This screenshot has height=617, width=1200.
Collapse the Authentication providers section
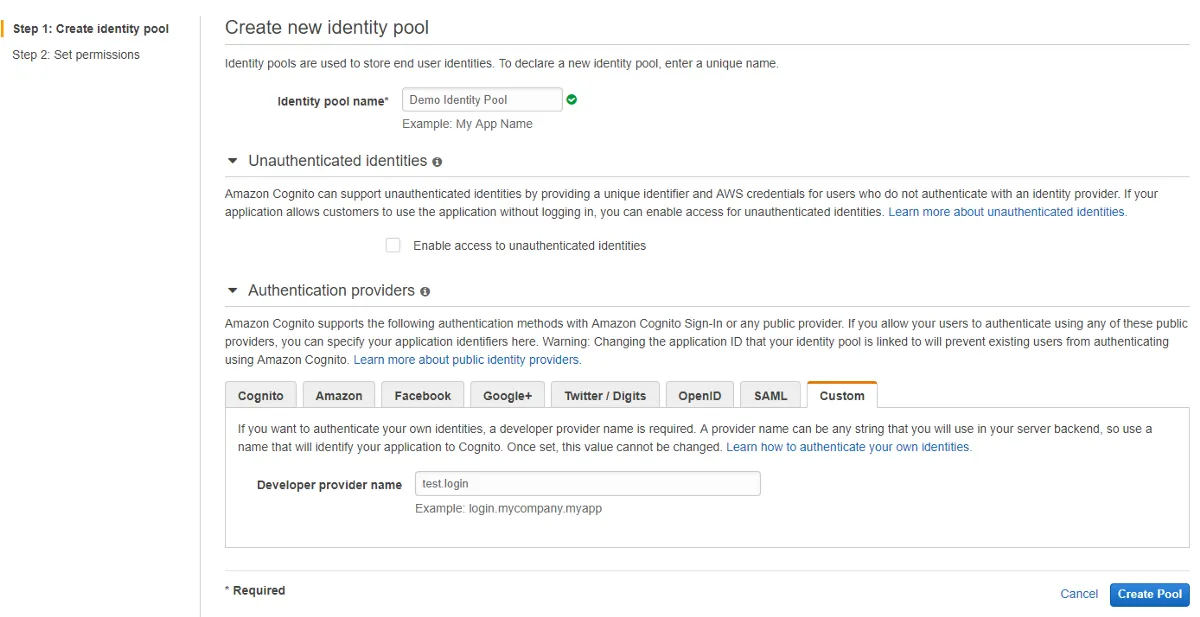tap(231, 290)
